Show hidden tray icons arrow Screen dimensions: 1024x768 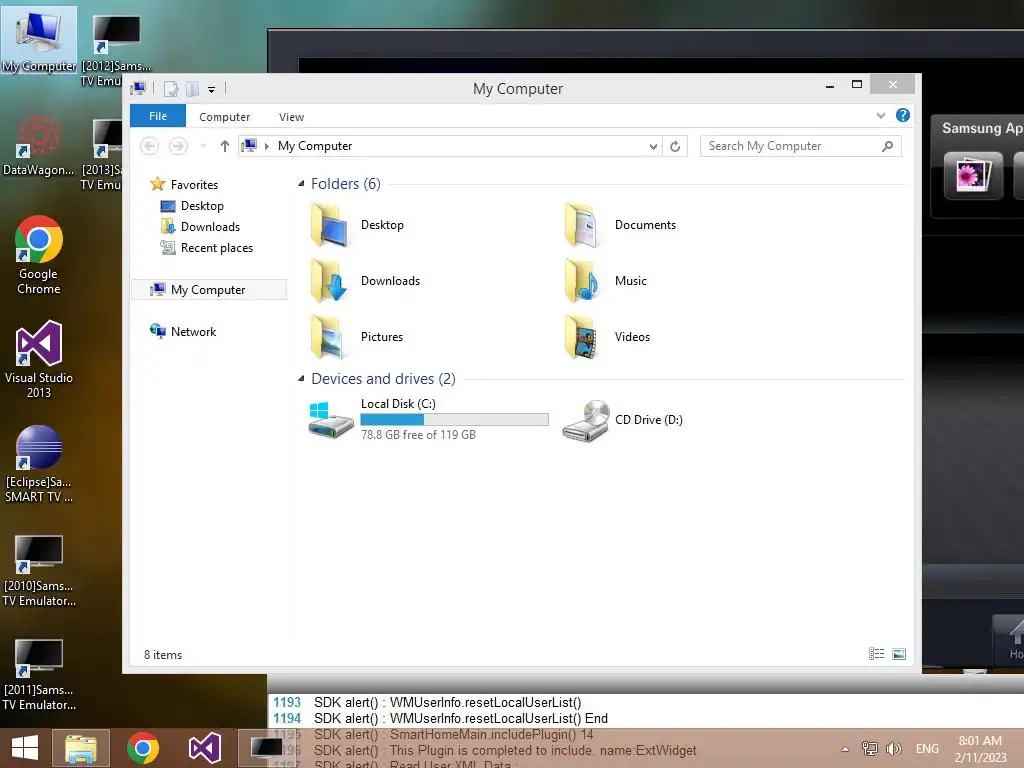pyautogui.click(x=845, y=749)
